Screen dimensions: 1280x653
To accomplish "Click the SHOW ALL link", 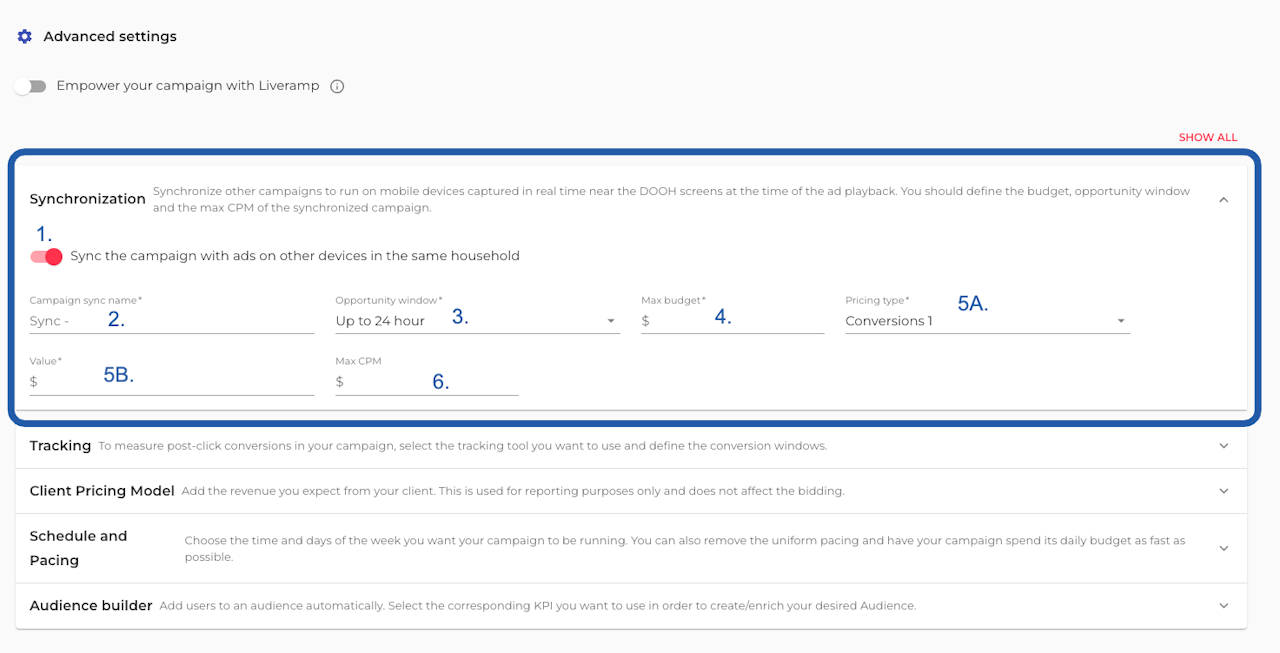I will (1207, 138).
